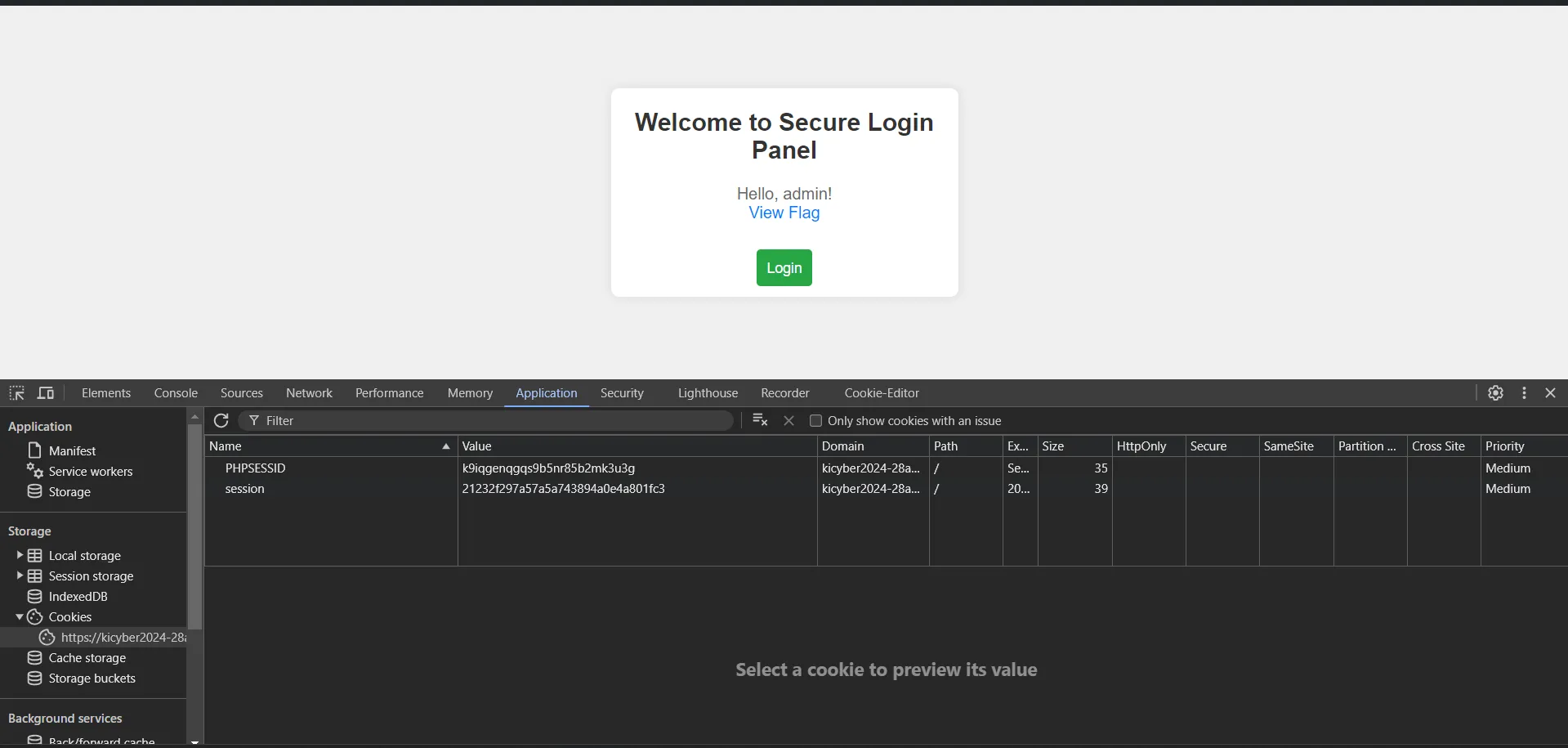1568x748 pixels.
Task: Open the Manifest item in the sidebar
Action: [72, 451]
